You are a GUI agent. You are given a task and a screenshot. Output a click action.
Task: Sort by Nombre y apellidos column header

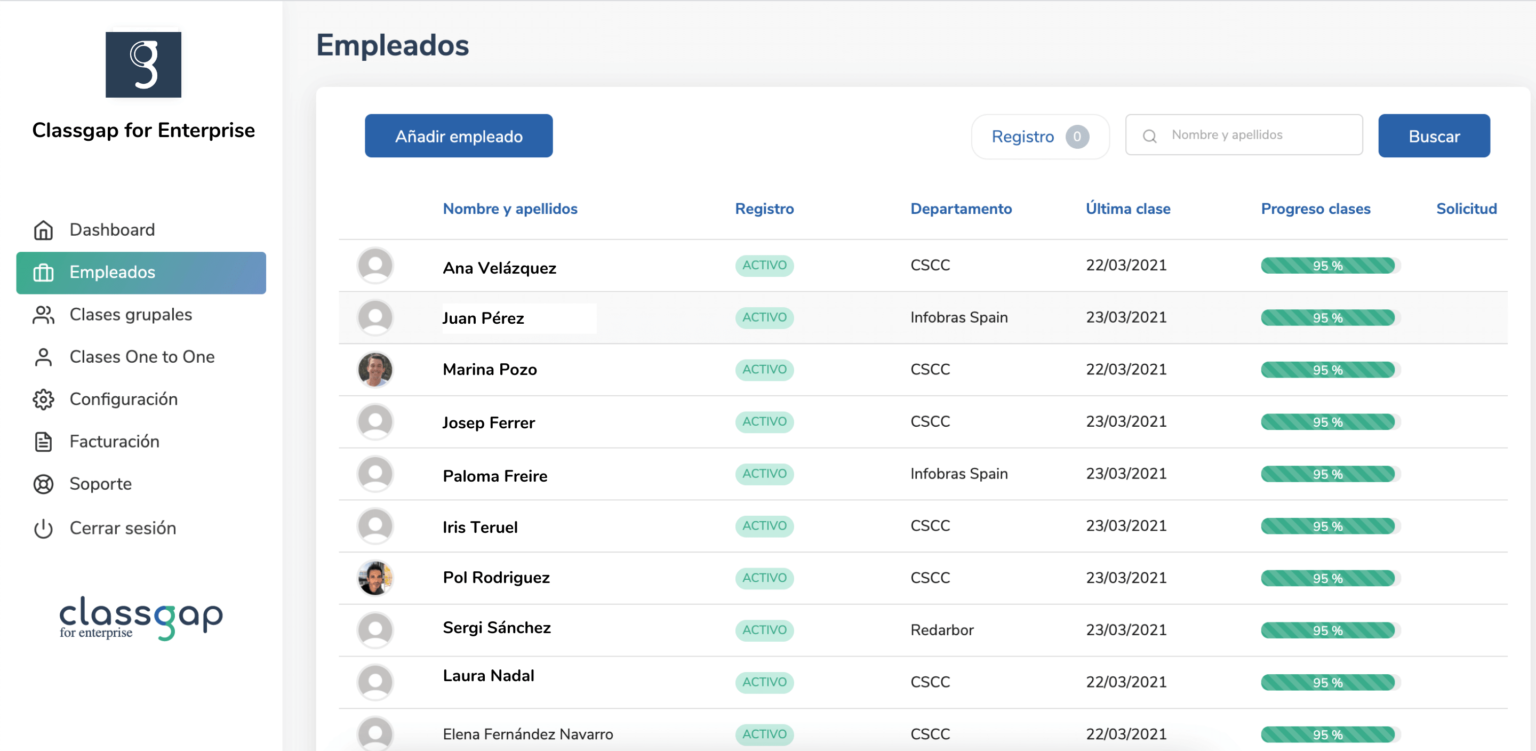click(x=510, y=209)
